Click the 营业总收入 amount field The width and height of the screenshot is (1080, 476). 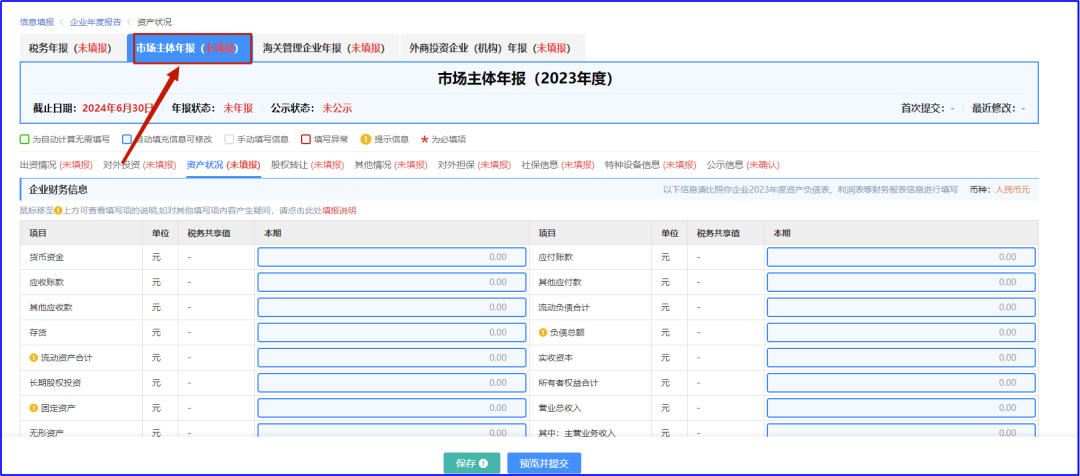(x=901, y=408)
